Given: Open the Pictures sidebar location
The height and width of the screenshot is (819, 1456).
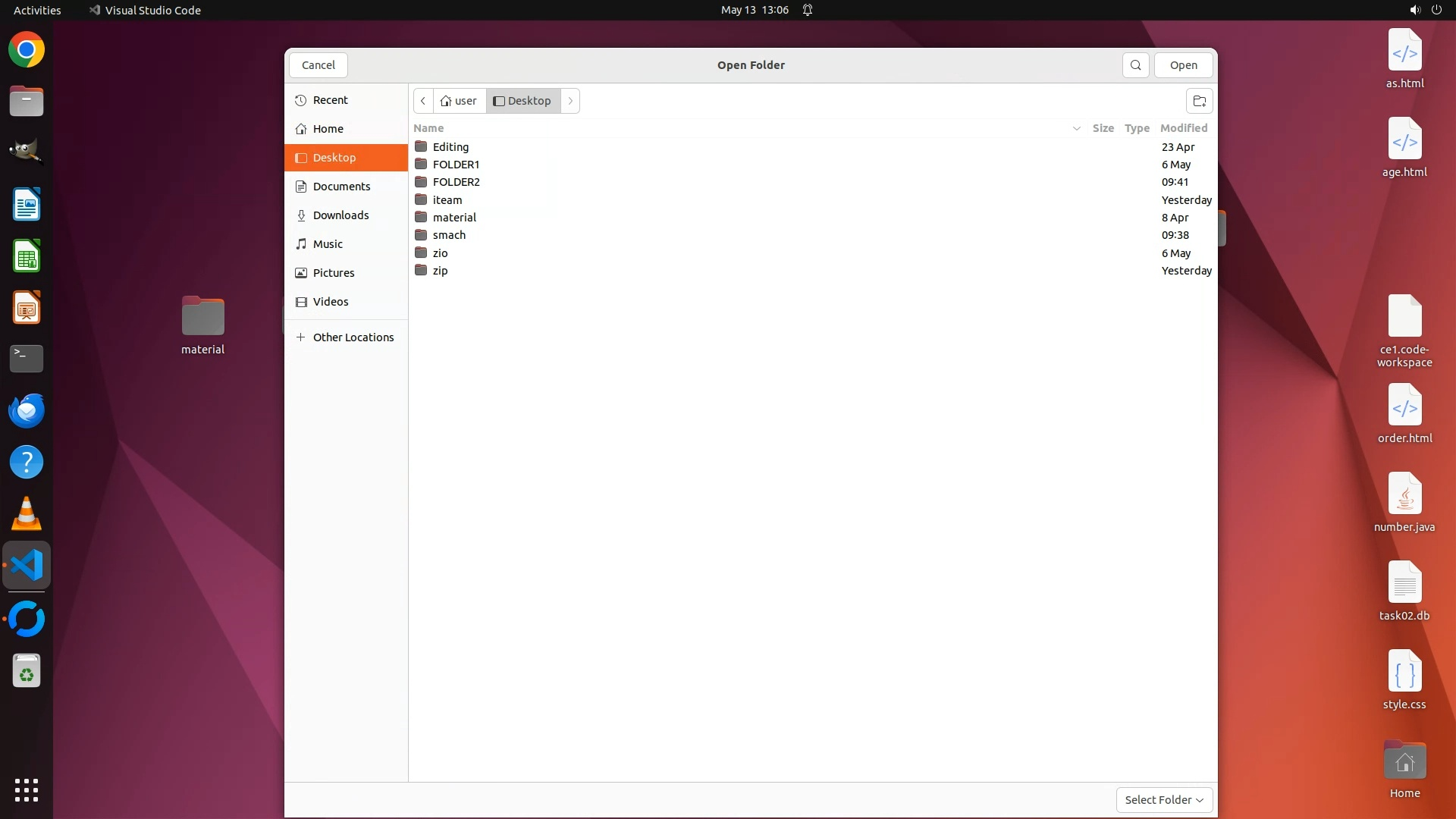Looking at the screenshot, I should (x=333, y=273).
